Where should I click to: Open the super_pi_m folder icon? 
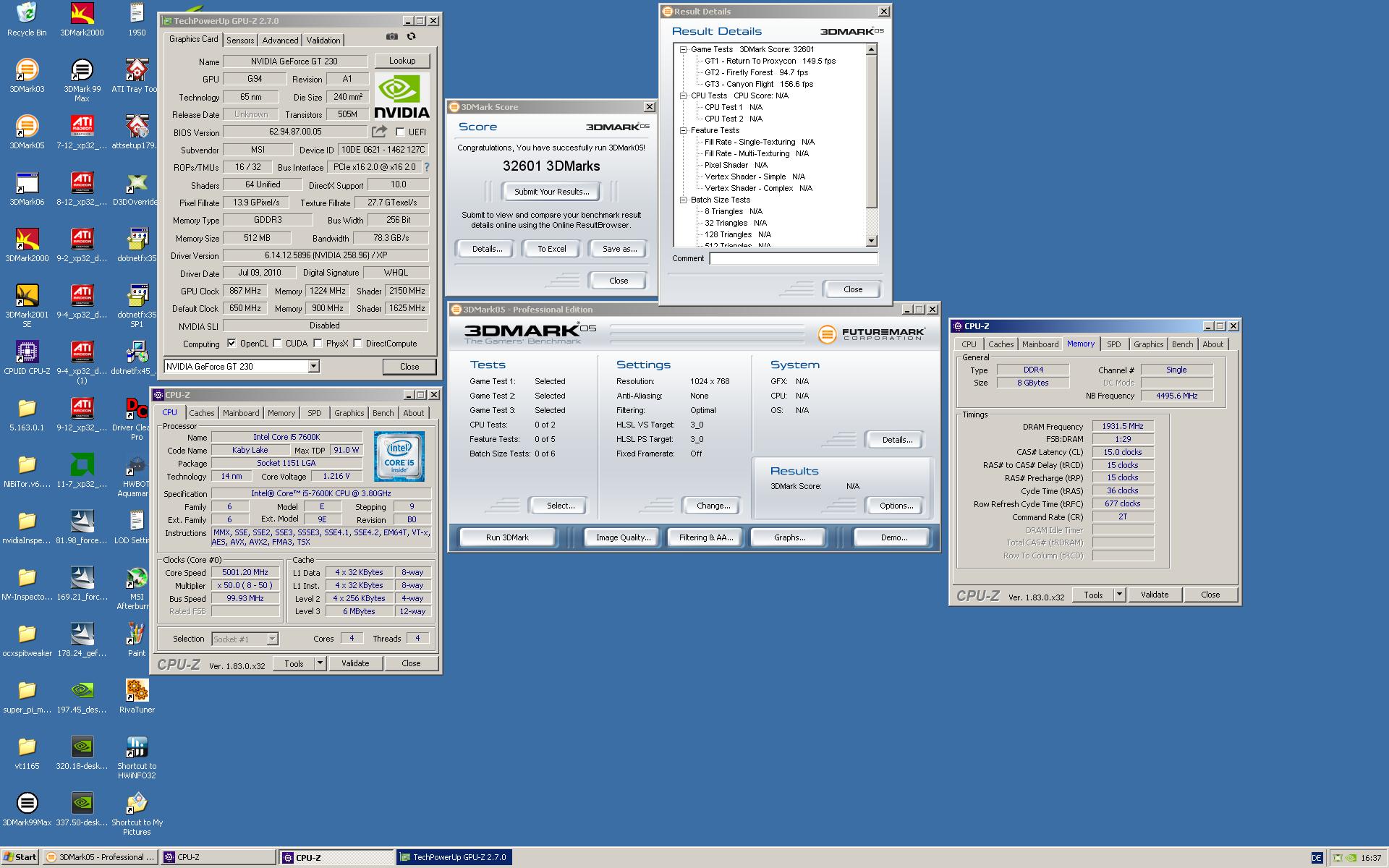pyautogui.click(x=27, y=696)
